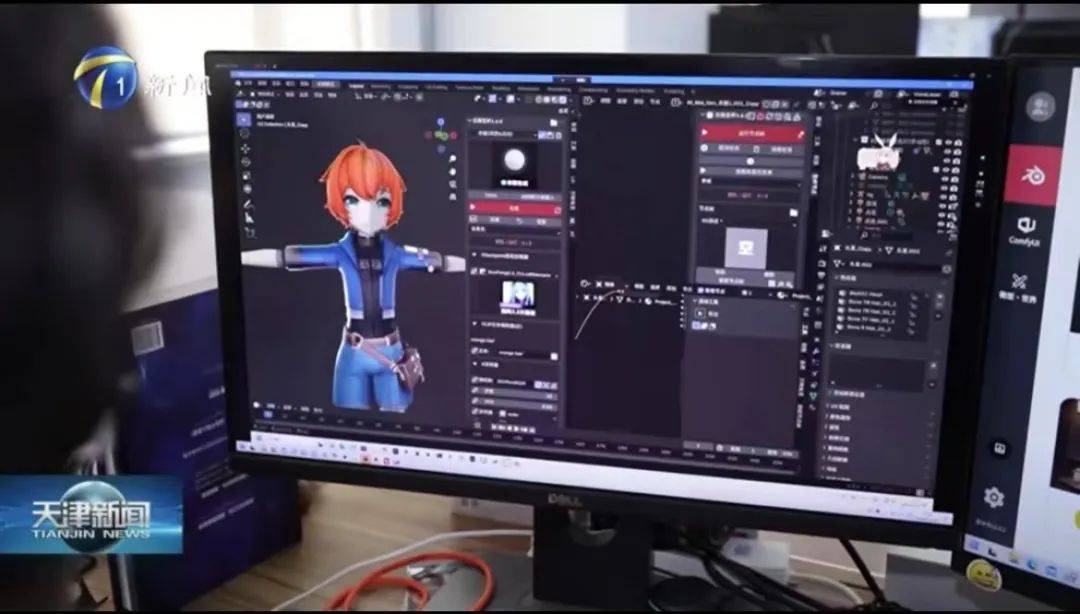This screenshot has width=1080, height=614.
Task: Click the right gray button under the red viewport button
Action: click(537, 221)
